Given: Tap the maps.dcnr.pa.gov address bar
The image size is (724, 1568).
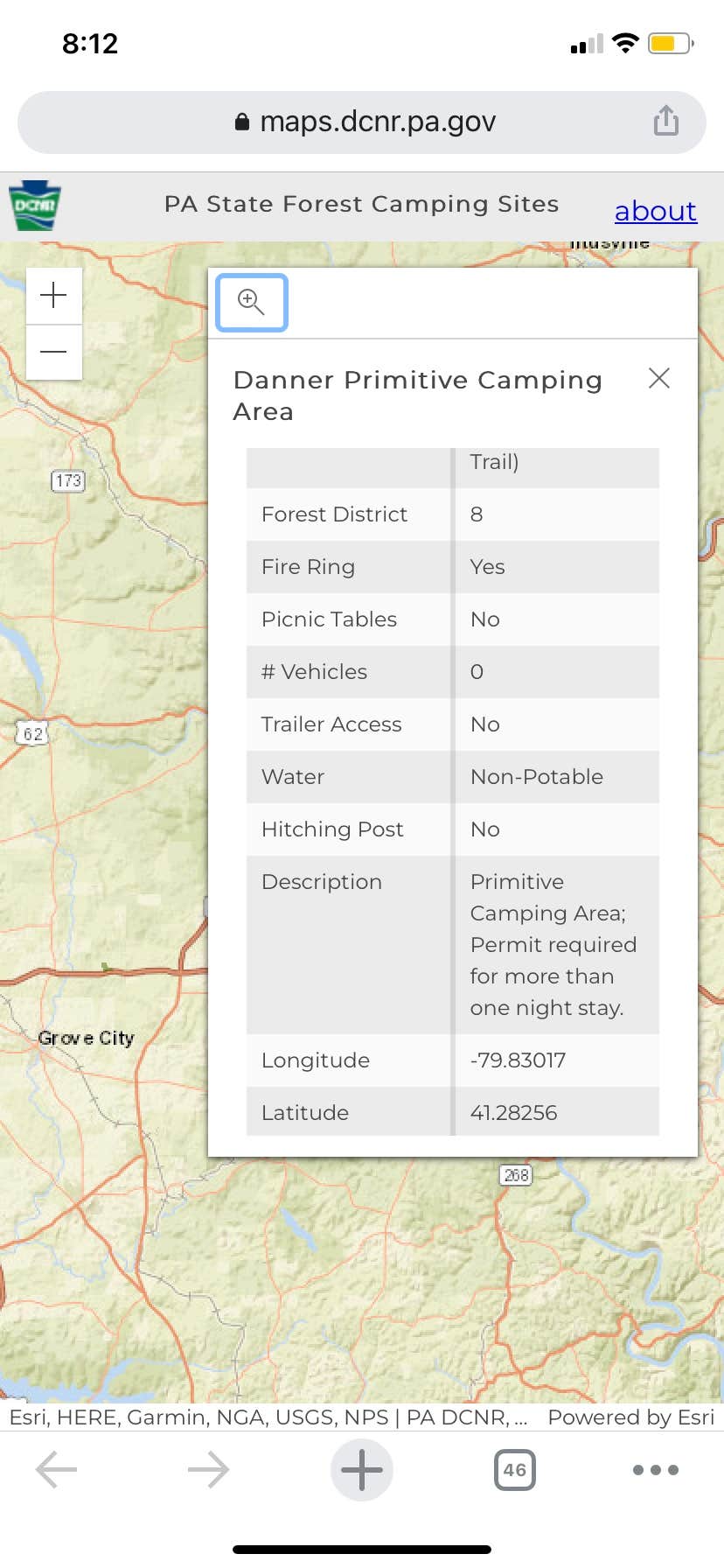Looking at the screenshot, I should (x=362, y=122).
